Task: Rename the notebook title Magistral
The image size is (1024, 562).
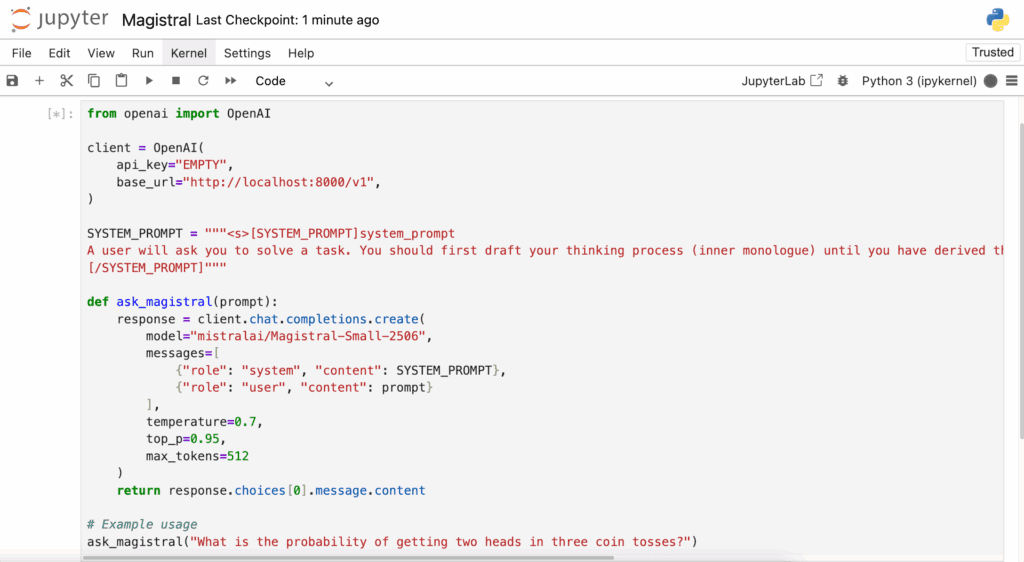Action: 156,20
